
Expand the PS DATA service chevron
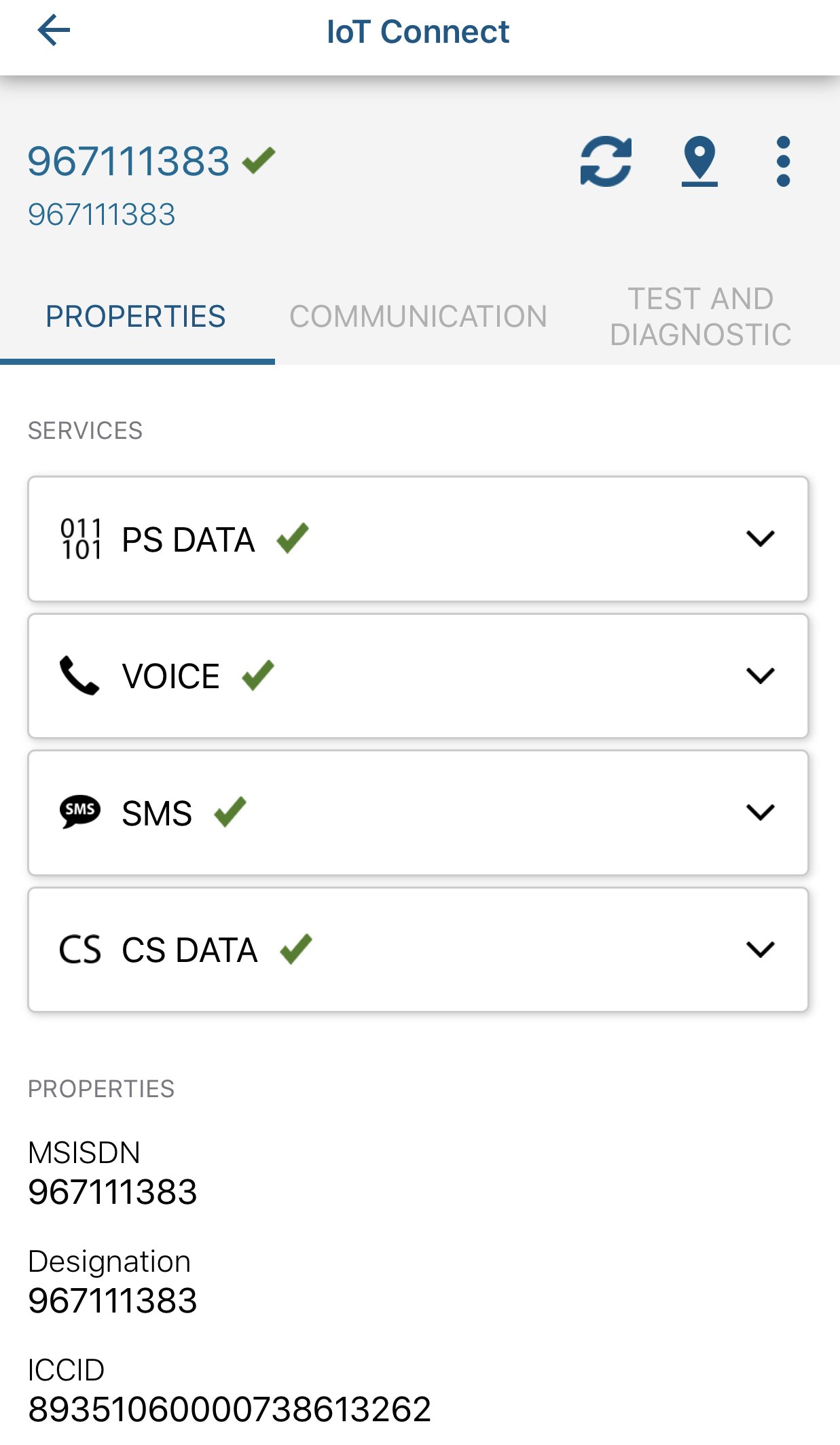click(x=760, y=539)
